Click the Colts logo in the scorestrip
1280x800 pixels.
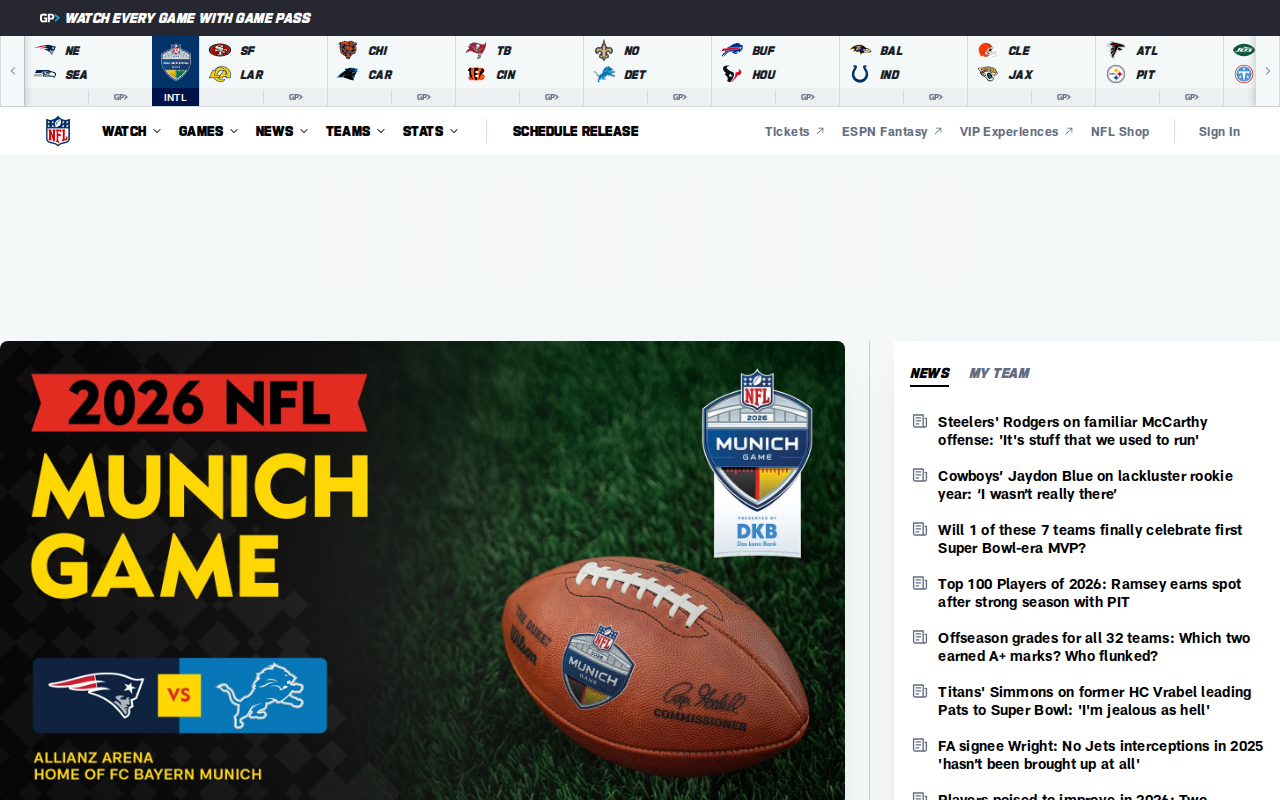tap(860, 74)
